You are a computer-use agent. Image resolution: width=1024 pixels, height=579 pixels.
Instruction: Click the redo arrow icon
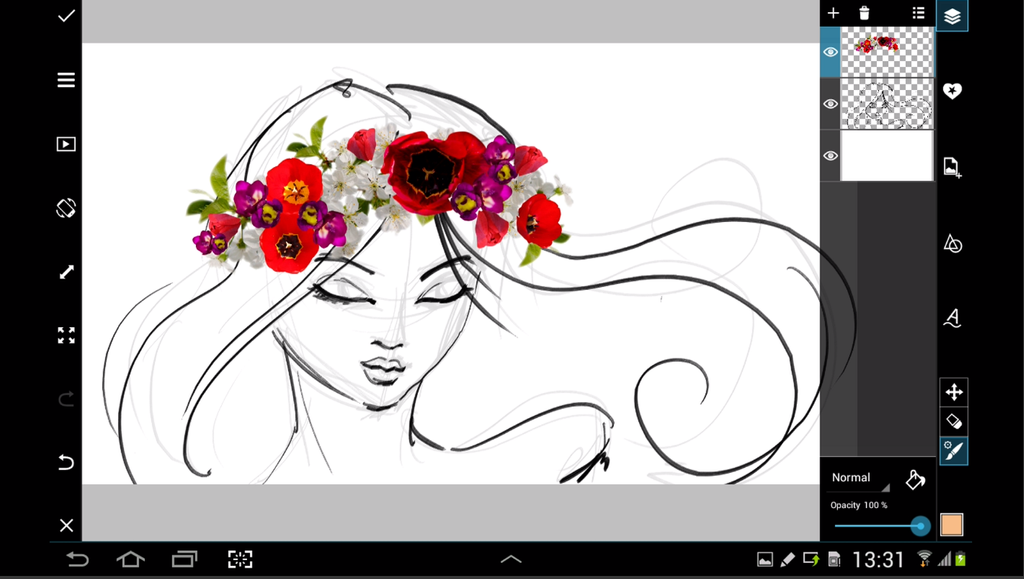[66, 399]
